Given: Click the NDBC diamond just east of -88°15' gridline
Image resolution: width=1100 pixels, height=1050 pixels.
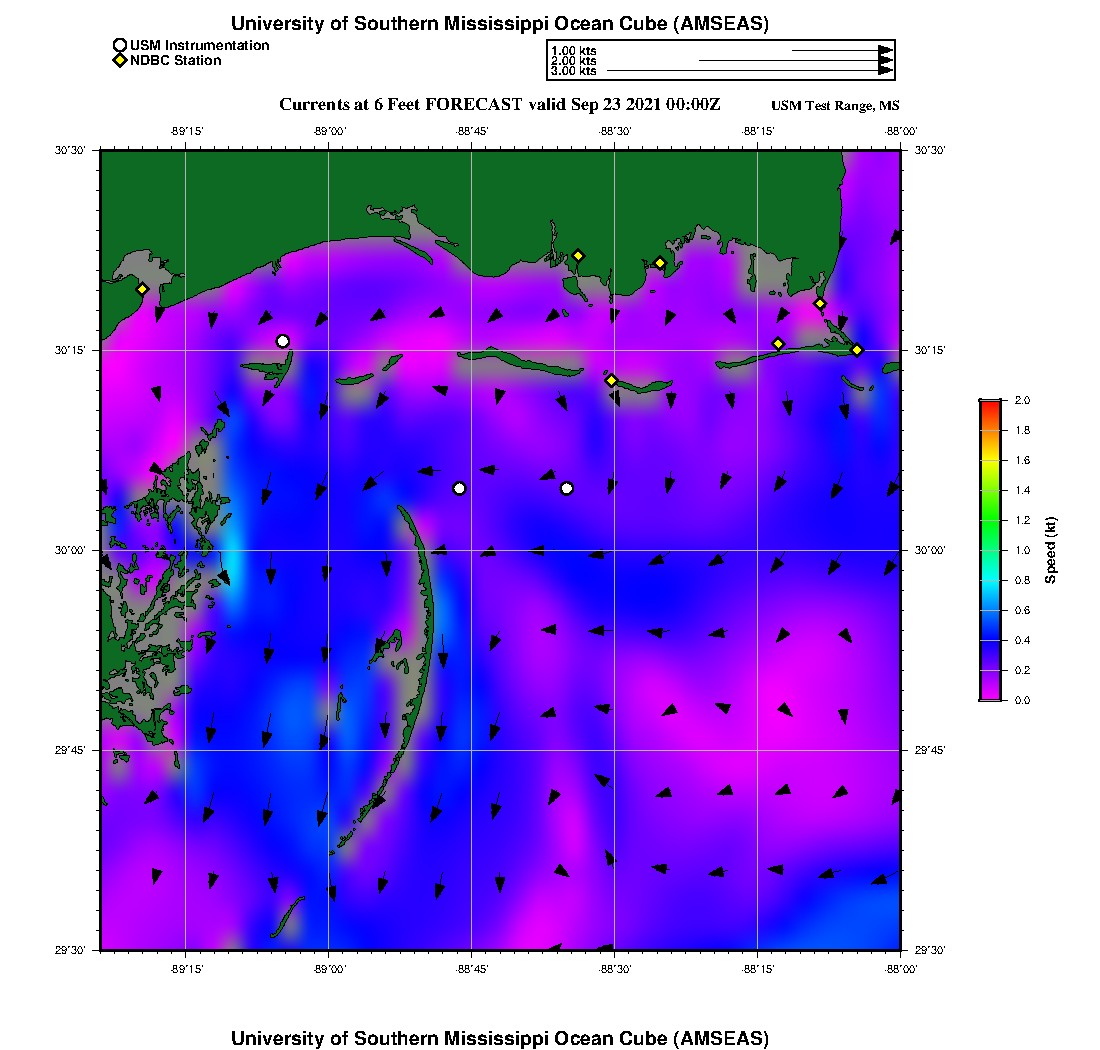Looking at the screenshot, I should coord(778,344).
